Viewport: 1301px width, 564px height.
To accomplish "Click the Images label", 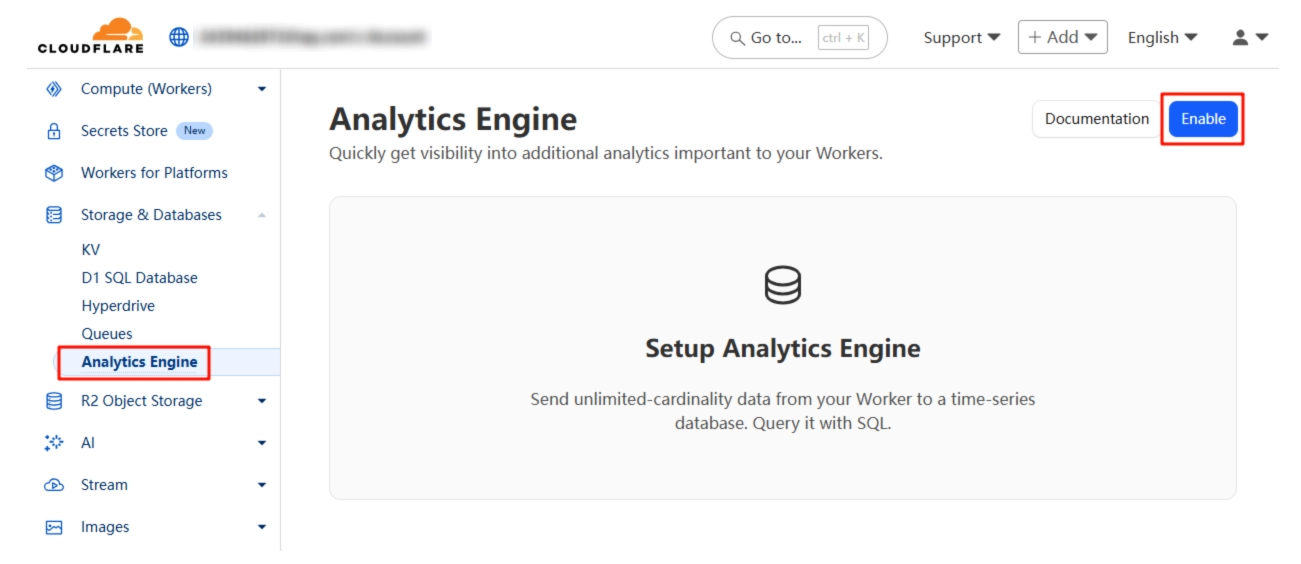I will pos(105,527).
